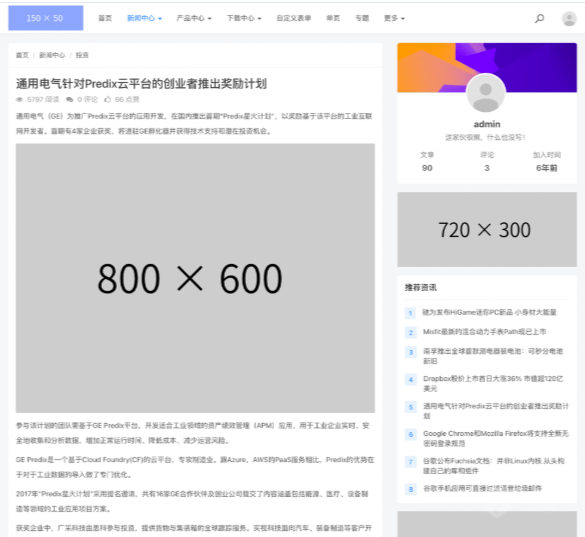Expand the 下载中心 dropdown menu
This screenshot has height=537, width=585.
[x=244, y=18]
